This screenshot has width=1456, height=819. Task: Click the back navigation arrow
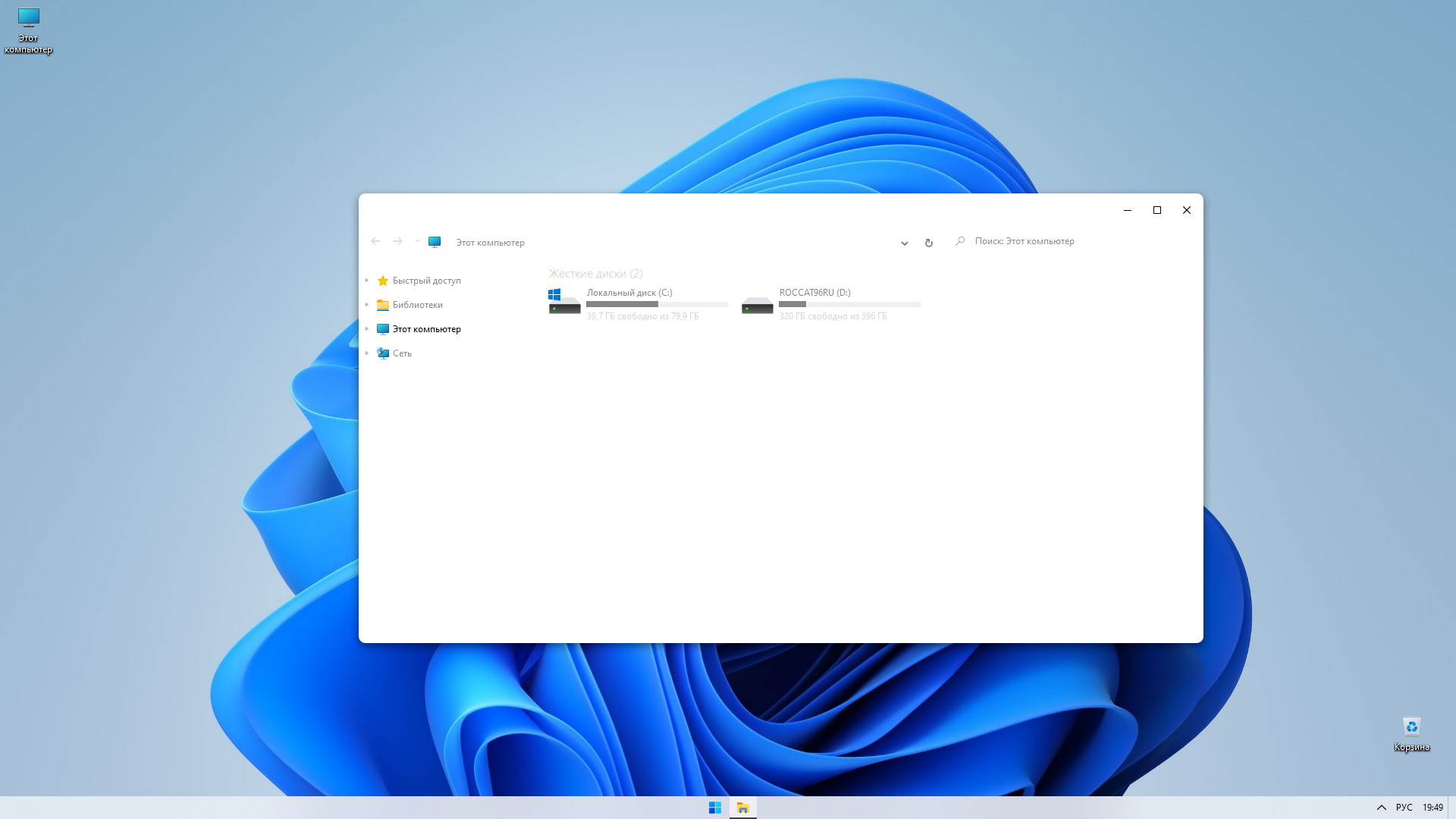point(375,241)
